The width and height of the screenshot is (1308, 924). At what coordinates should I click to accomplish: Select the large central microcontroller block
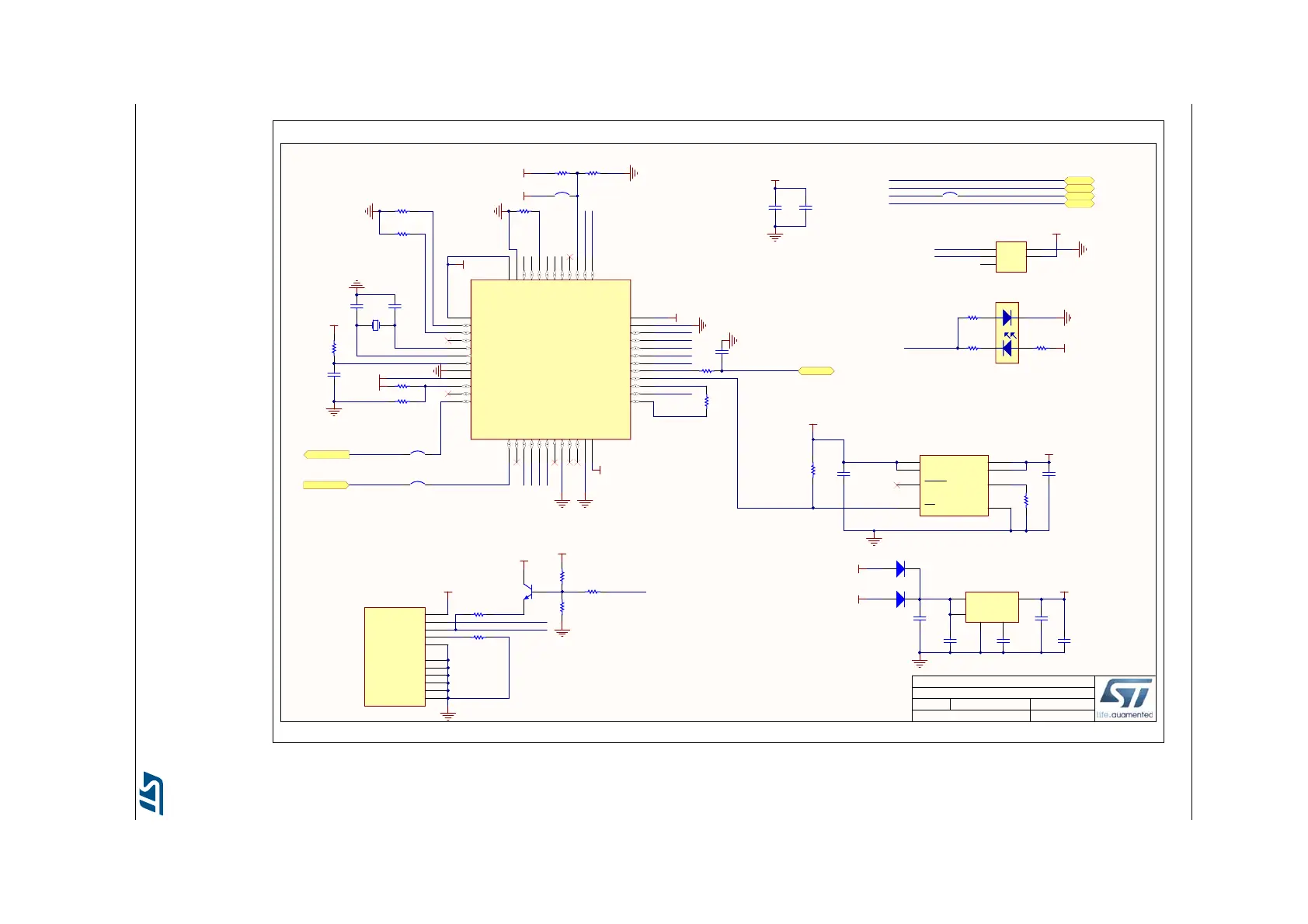click(x=551, y=360)
